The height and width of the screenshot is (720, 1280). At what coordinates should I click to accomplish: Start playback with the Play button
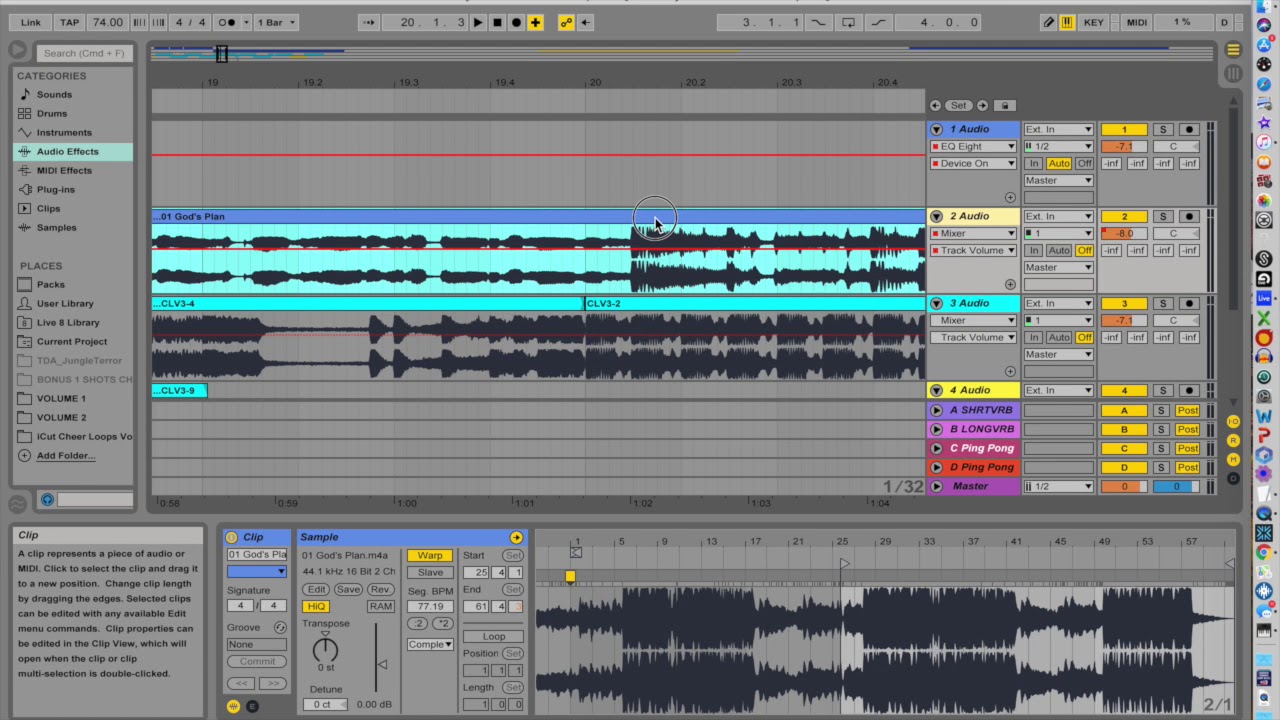(478, 22)
